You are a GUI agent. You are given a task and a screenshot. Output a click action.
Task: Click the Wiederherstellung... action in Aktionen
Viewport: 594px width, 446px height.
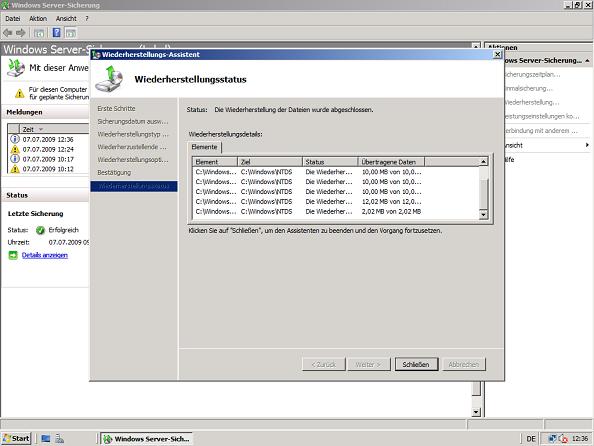pyautogui.click(x=532, y=102)
